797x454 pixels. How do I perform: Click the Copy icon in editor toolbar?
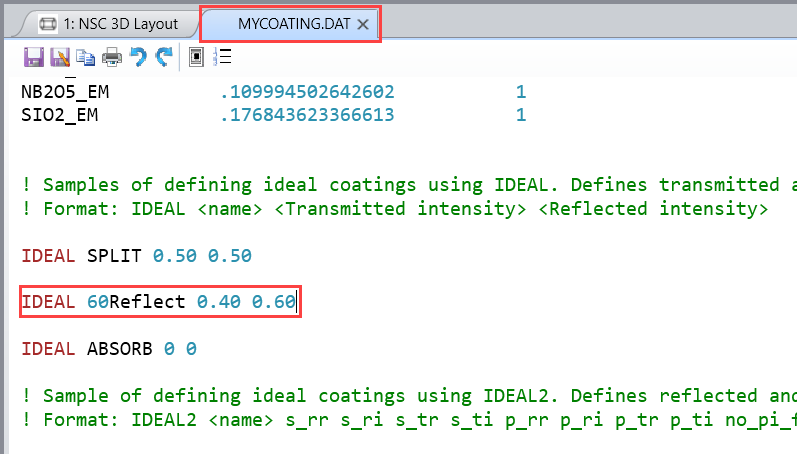click(x=86, y=57)
